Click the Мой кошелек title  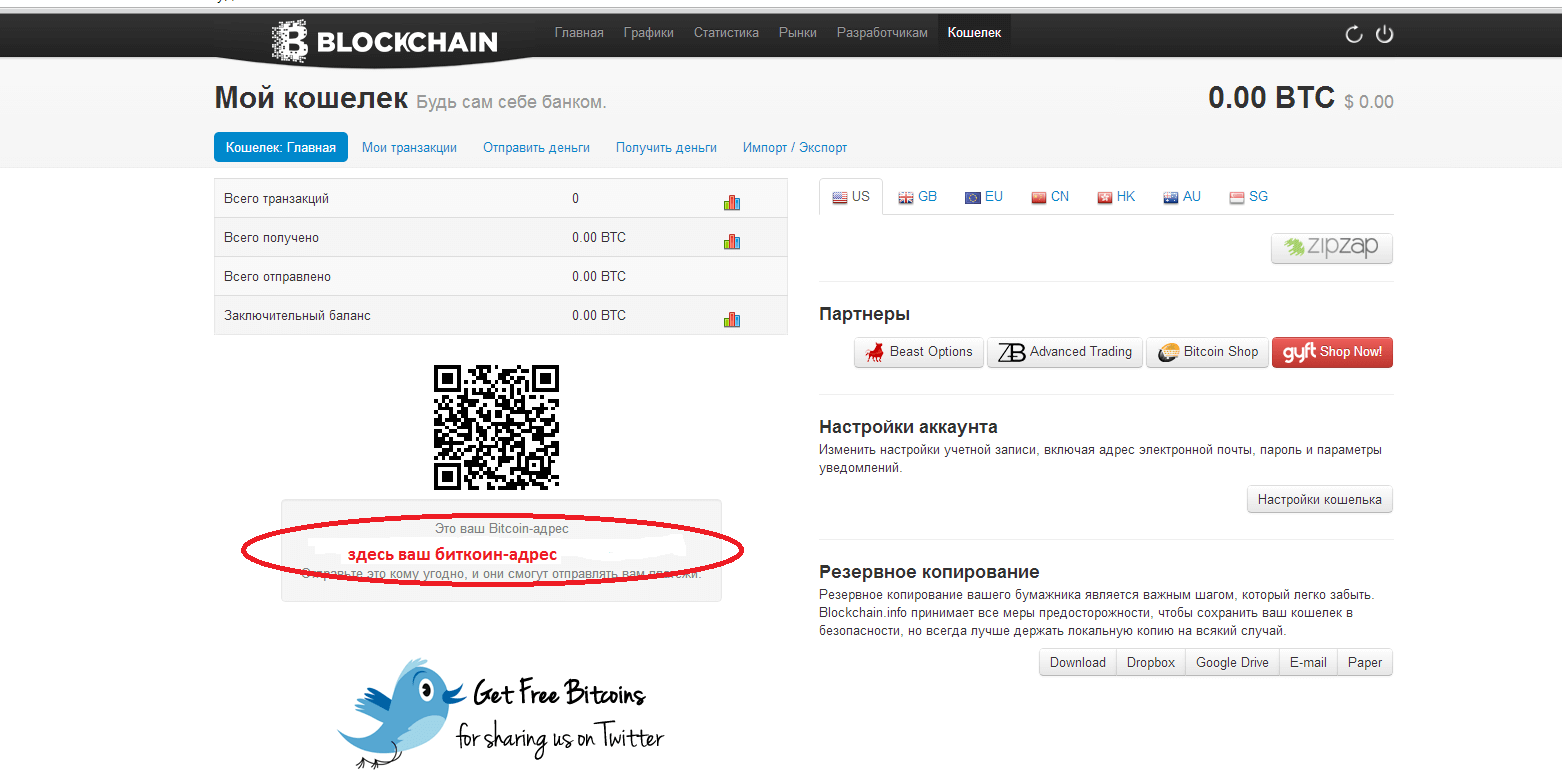[311, 98]
